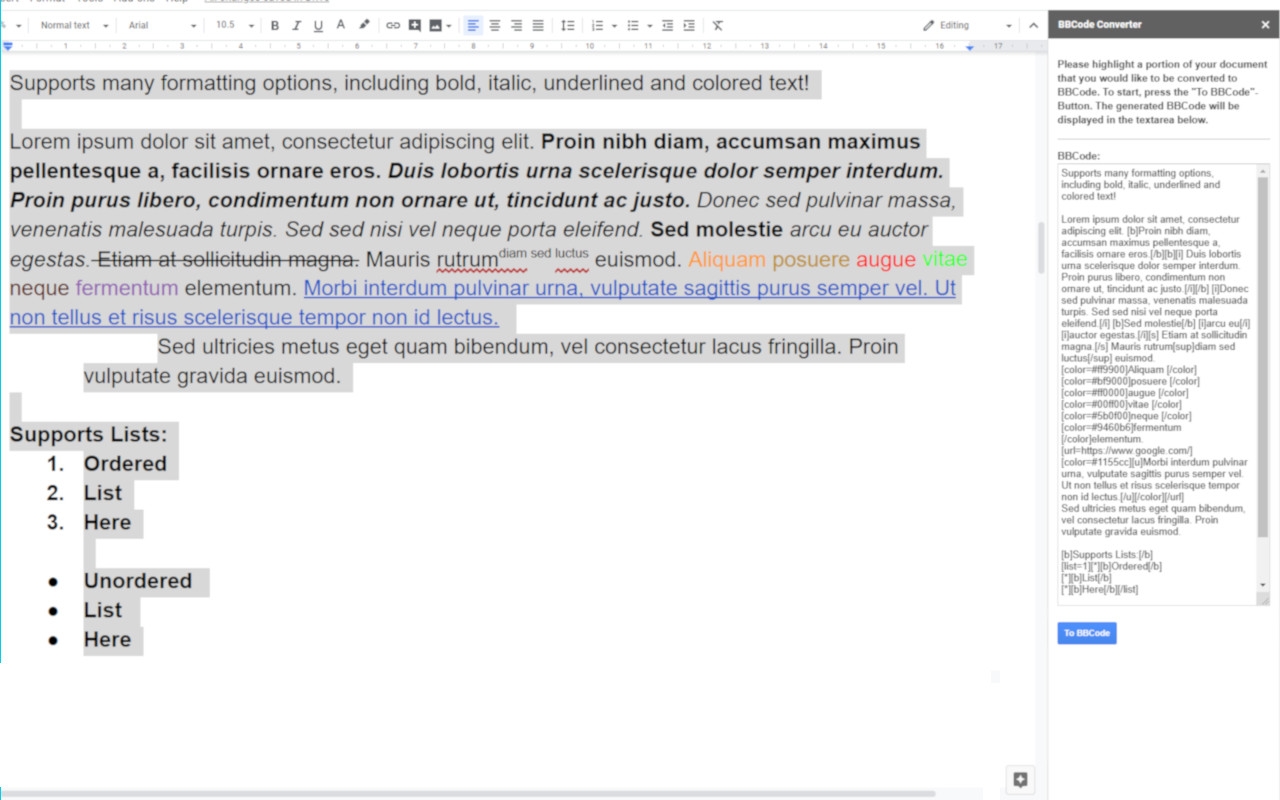
Task: Open the text color picker
Action: (341, 25)
